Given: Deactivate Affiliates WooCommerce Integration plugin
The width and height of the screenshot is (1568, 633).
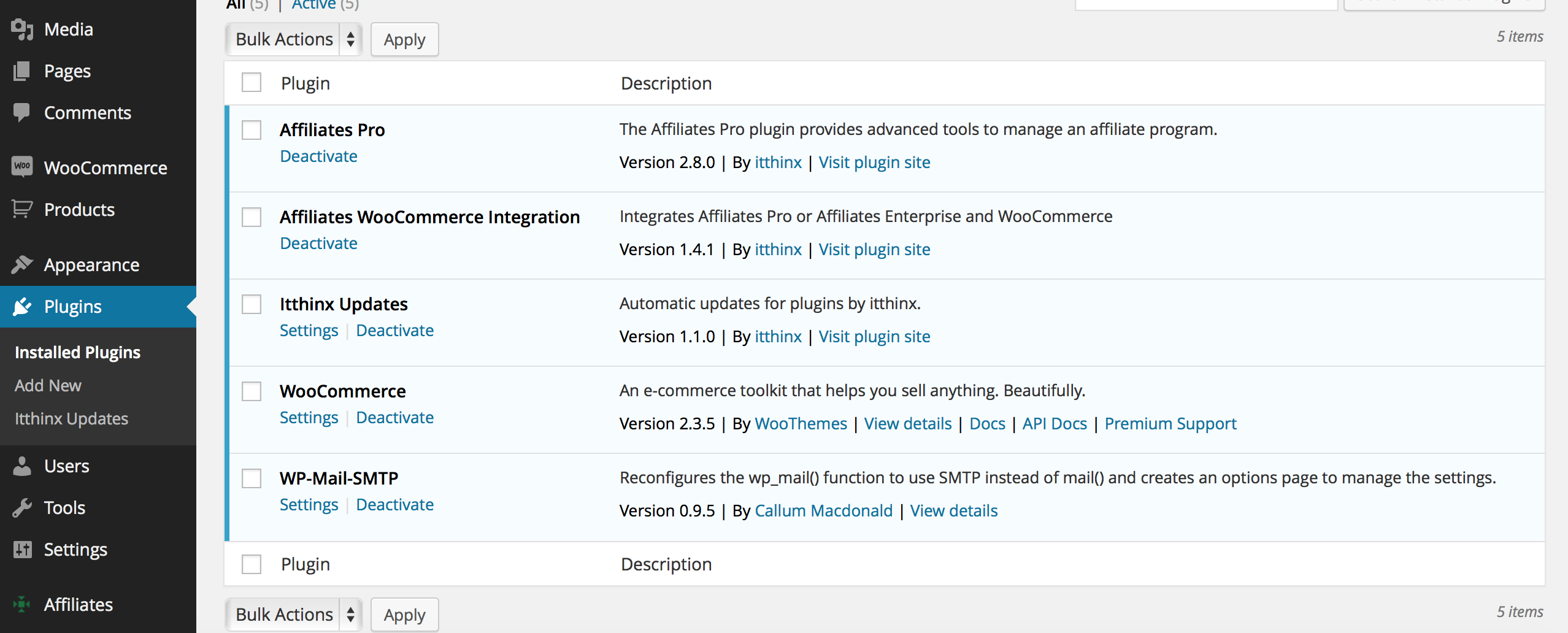Looking at the screenshot, I should pyautogui.click(x=318, y=244).
